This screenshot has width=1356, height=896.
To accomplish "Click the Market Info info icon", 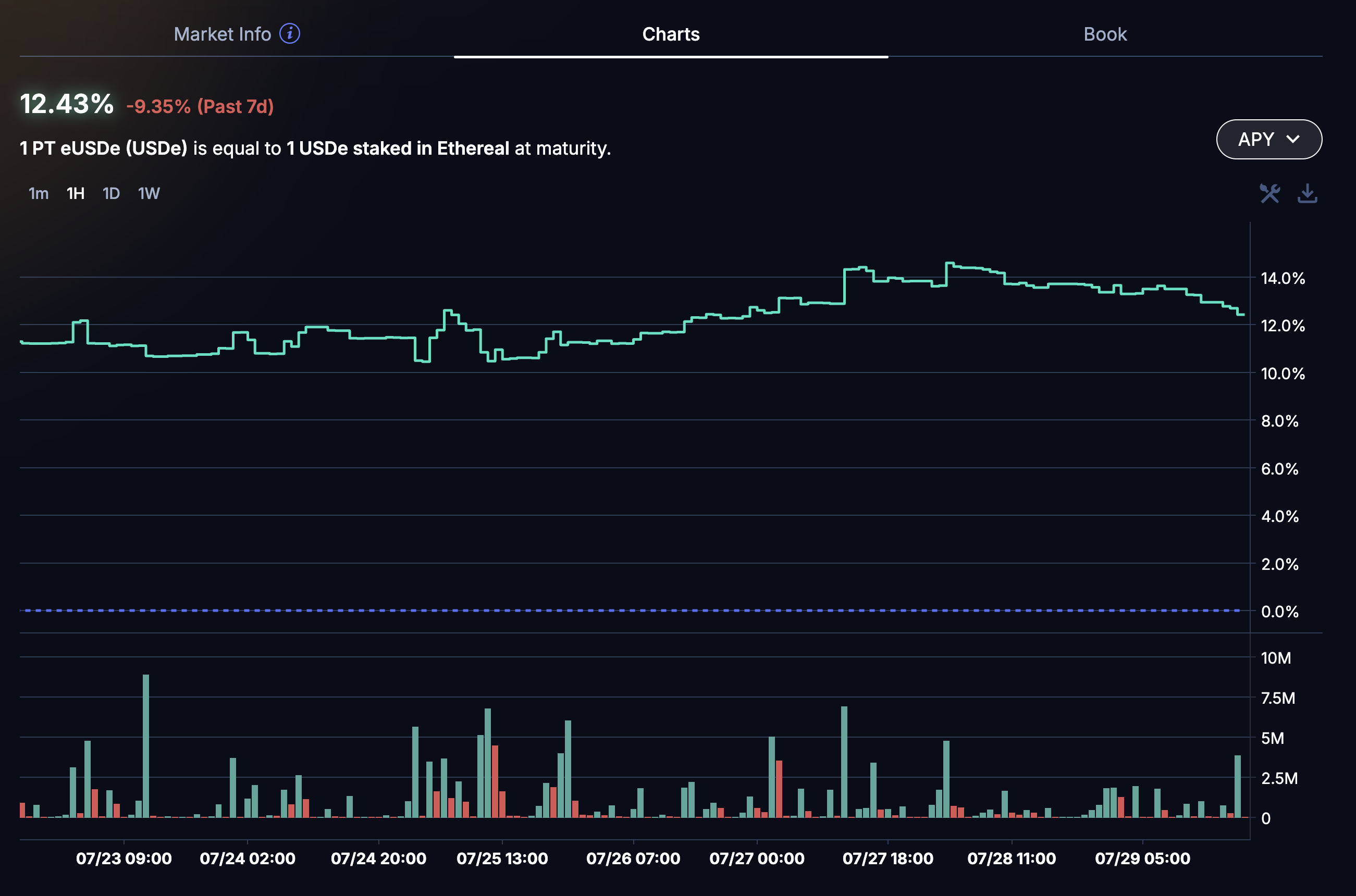I will (289, 34).
